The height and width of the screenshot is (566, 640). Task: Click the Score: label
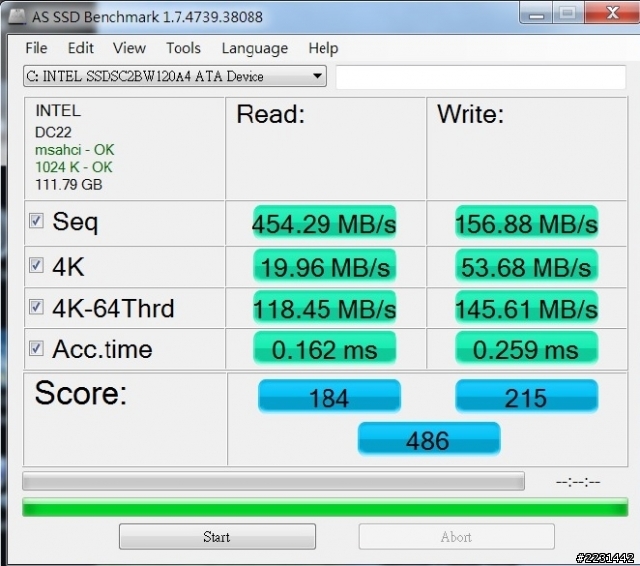click(81, 393)
